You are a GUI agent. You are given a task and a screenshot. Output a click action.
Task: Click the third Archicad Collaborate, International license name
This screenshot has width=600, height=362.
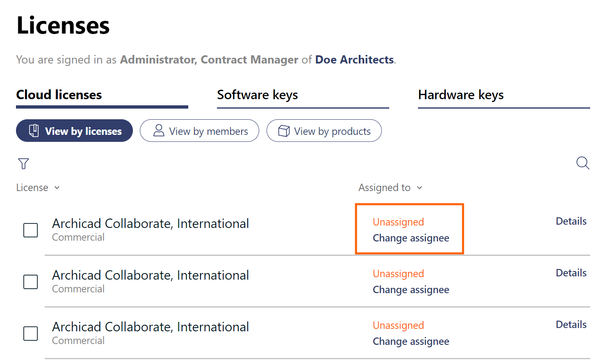150,327
